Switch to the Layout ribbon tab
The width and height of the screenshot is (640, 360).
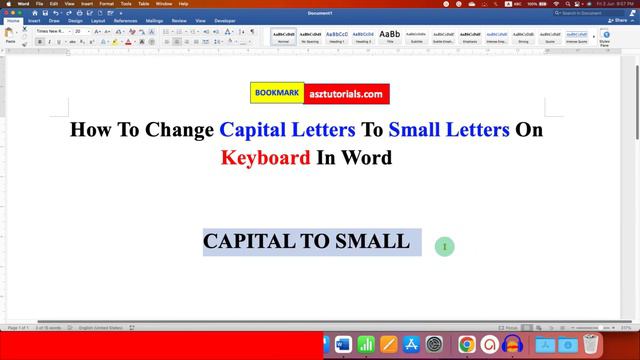(x=98, y=21)
